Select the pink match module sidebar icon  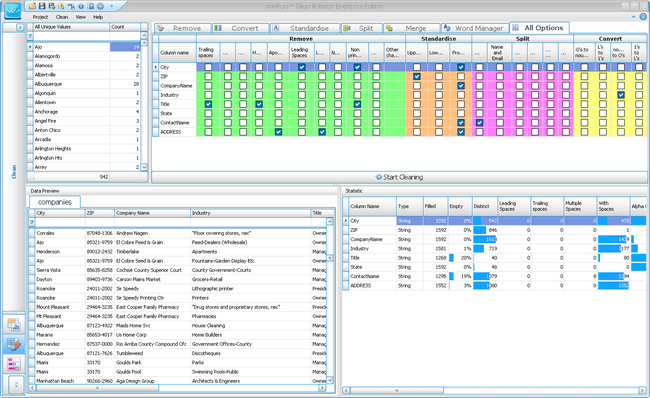(14, 364)
